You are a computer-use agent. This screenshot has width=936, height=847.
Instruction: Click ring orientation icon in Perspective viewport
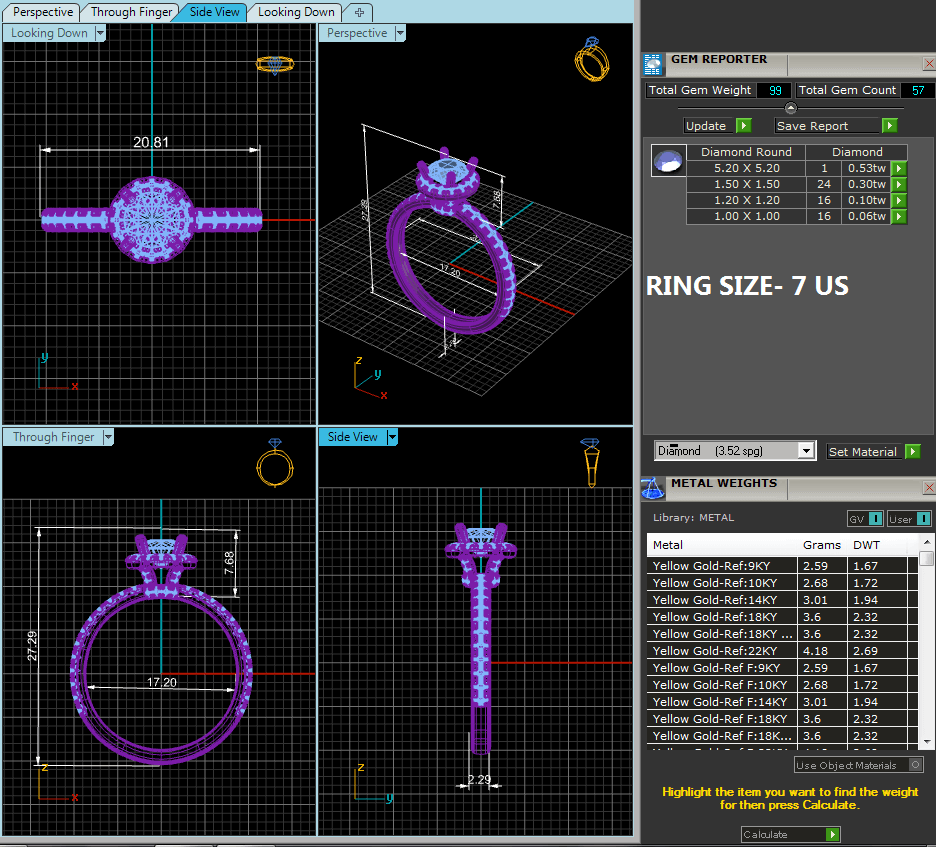(590, 59)
